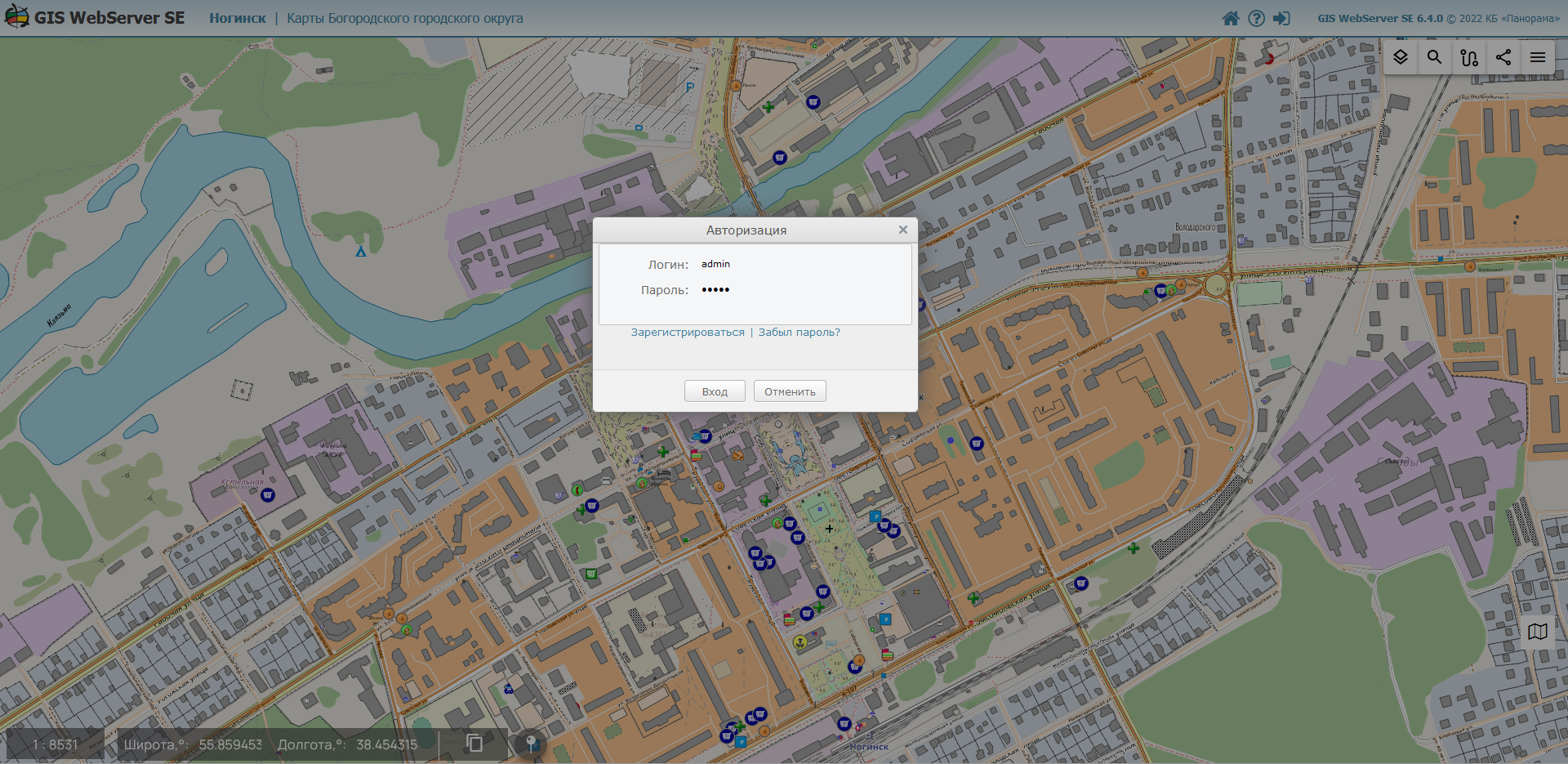The width and height of the screenshot is (1568, 764).
Task: Open the route building tool
Action: tap(1468, 57)
